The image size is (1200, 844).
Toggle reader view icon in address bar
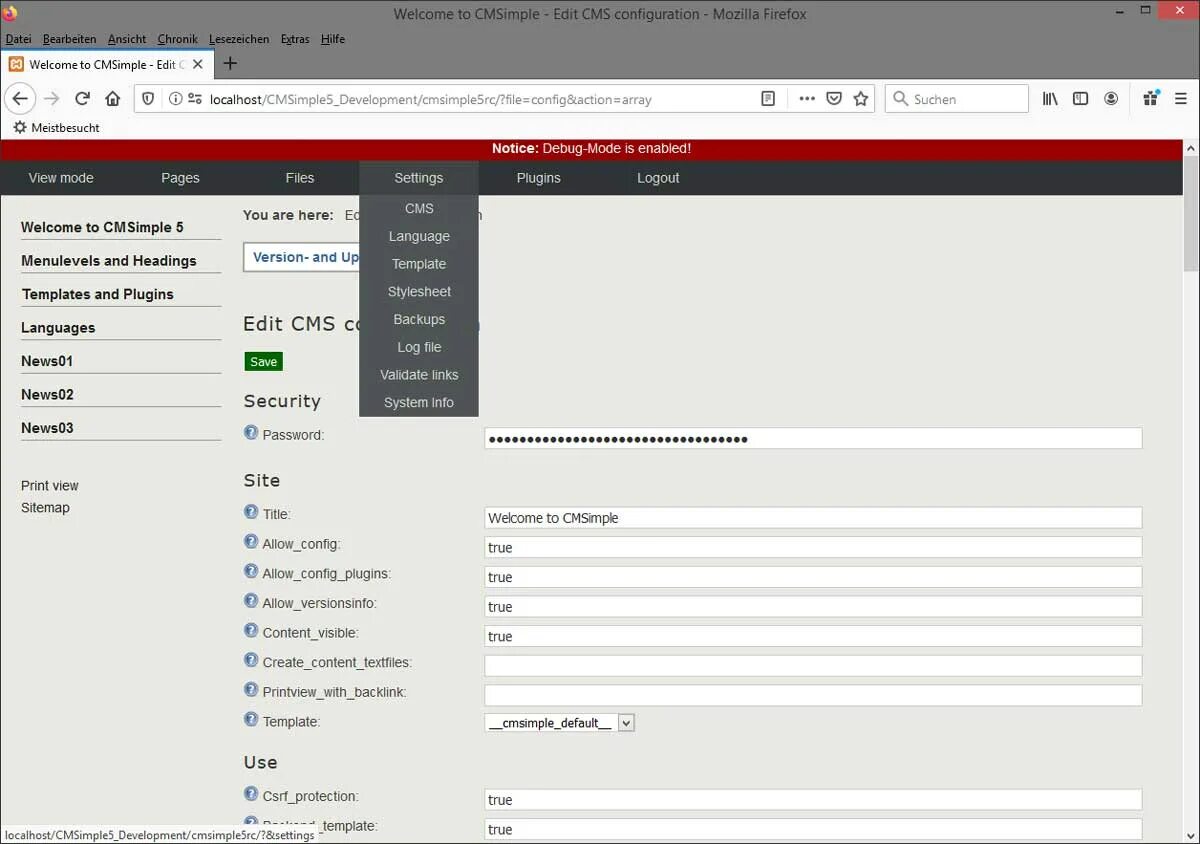(768, 99)
